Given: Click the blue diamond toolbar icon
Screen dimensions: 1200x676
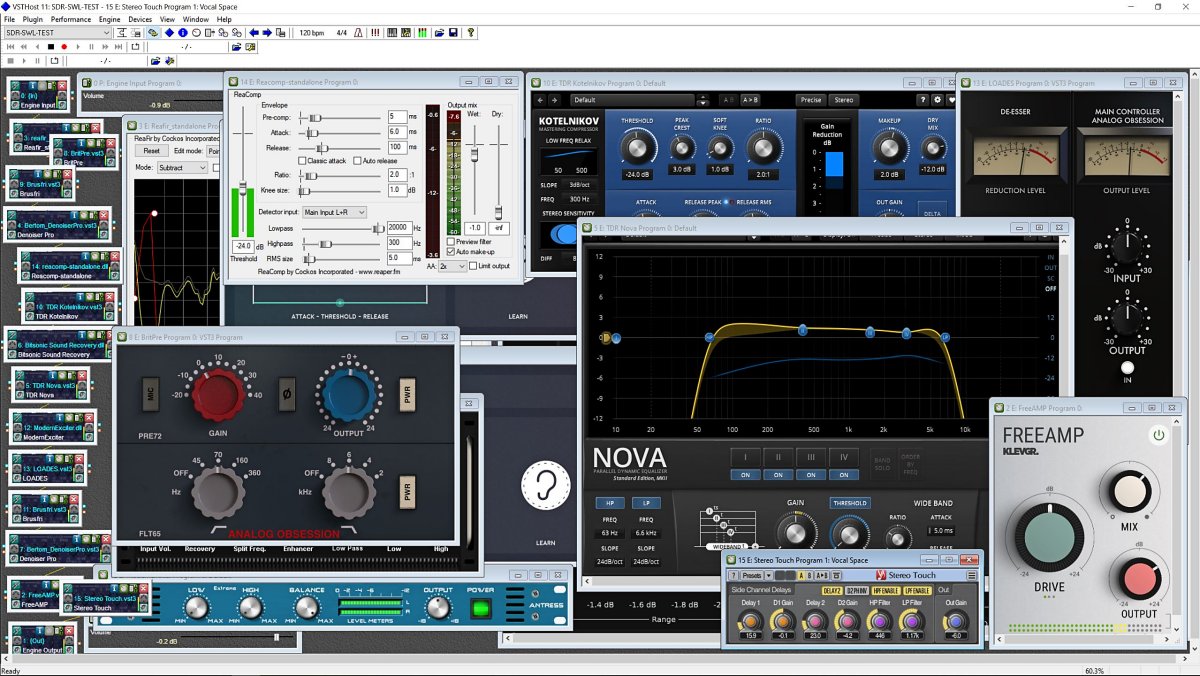Looking at the screenshot, I should [169, 33].
